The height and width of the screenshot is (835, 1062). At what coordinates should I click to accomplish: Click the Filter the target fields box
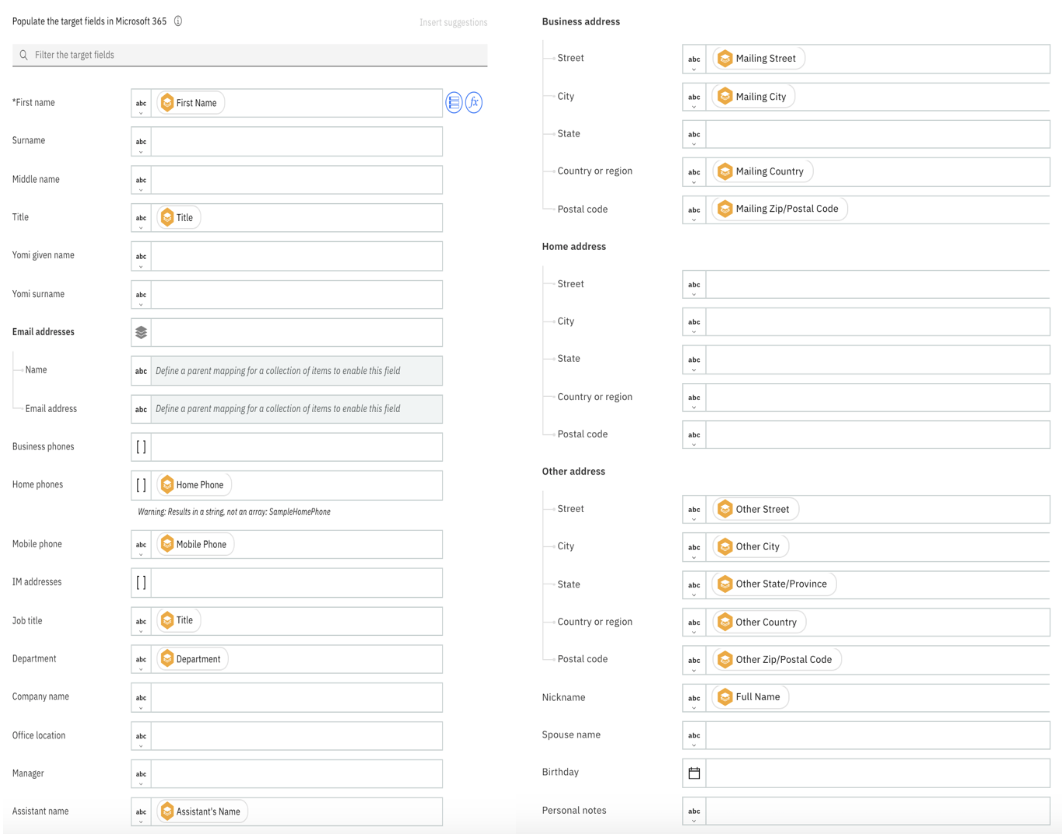250,55
